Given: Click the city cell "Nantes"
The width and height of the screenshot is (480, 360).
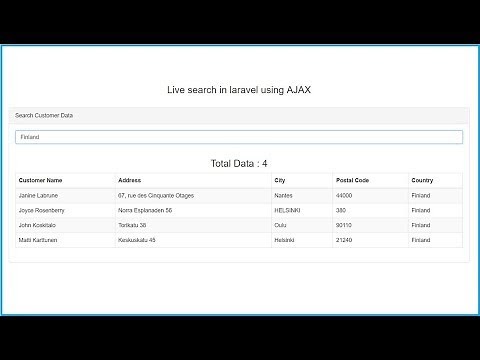Looking at the screenshot, I should pos(283,196).
